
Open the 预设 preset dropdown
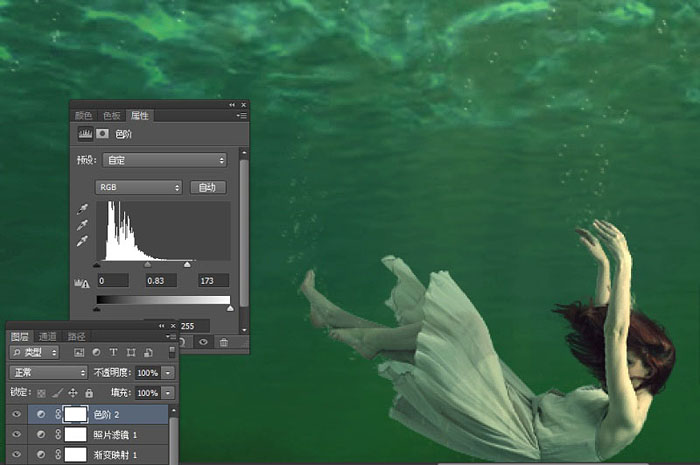pyautogui.click(x=165, y=160)
